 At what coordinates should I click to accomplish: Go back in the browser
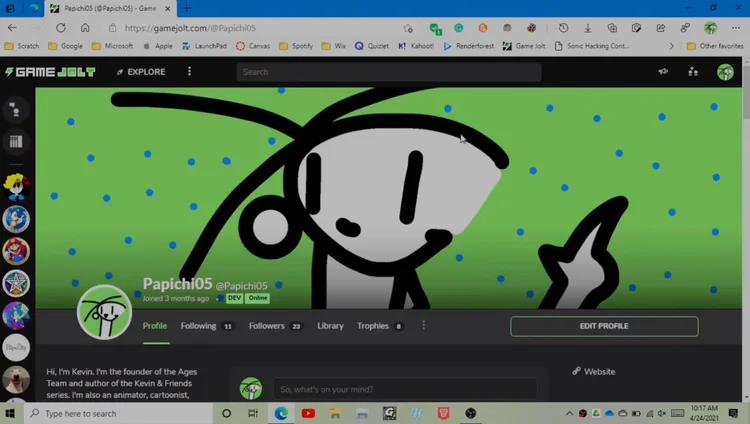pyautogui.click(x=12, y=28)
